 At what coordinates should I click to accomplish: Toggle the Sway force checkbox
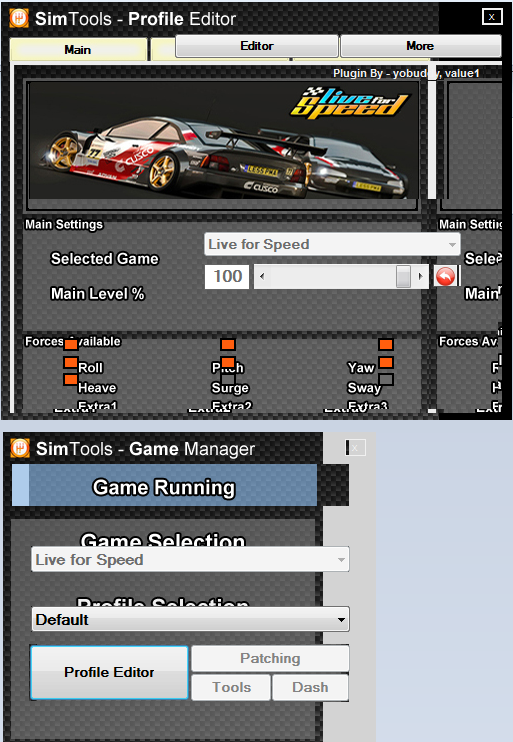click(386, 379)
